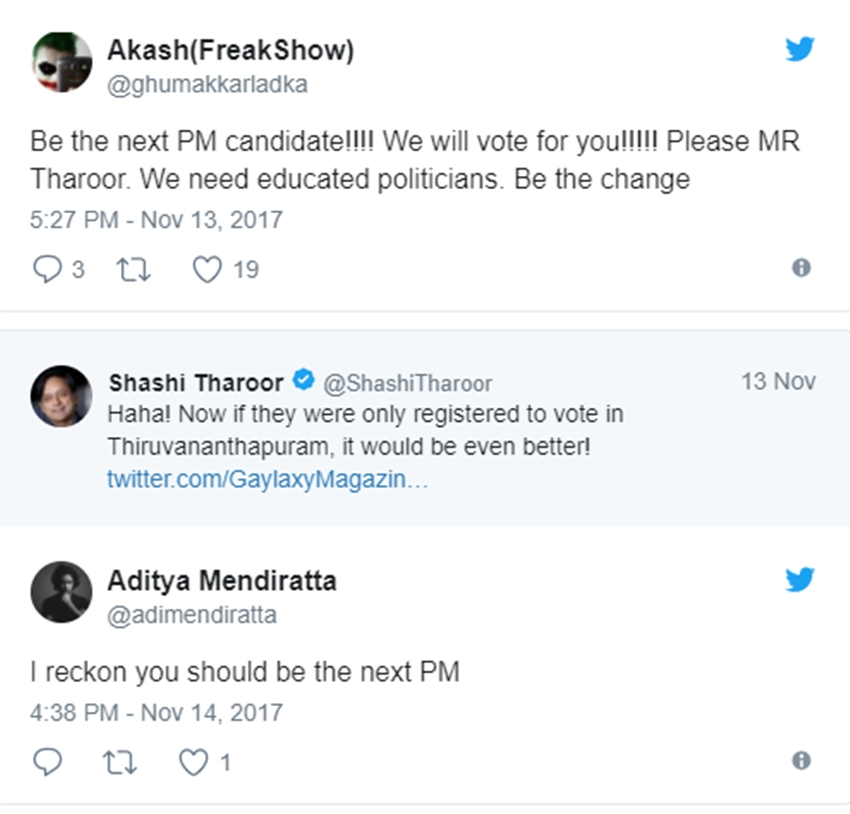The height and width of the screenshot is (814, 850).
Task: Click the reply icon on Akash's tweet
Action: (x=47, y=269)
